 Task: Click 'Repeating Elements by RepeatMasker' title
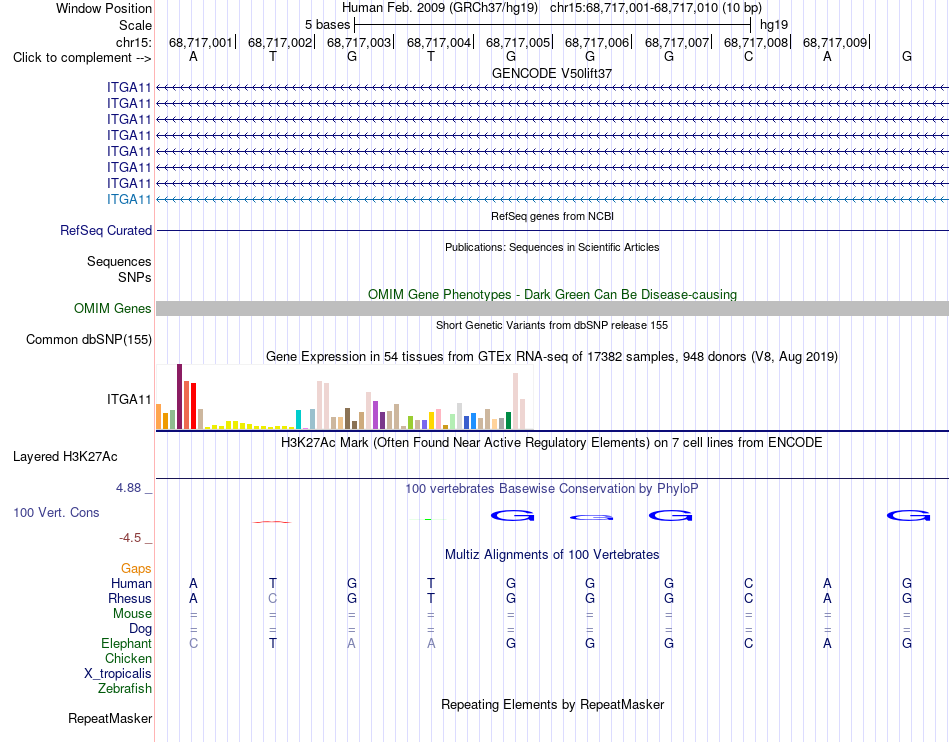pyautogui.click(x=553, y=704)
